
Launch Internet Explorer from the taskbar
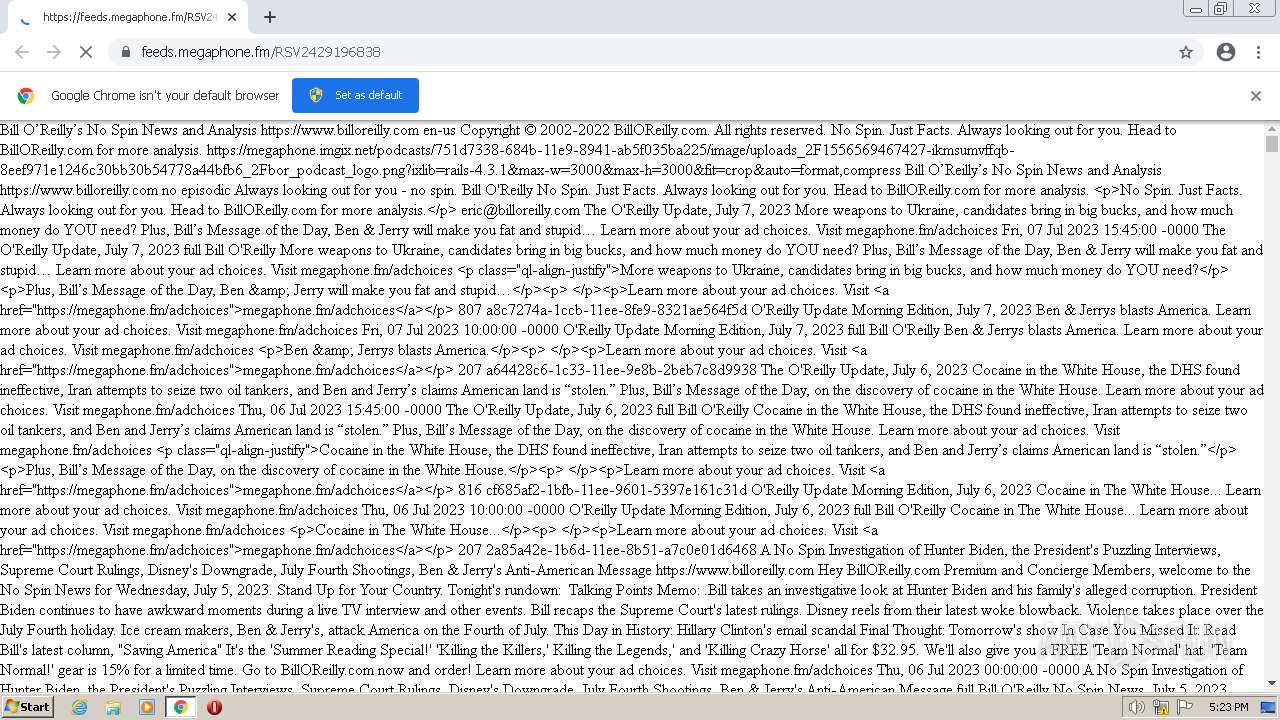[x=79, y=707]
